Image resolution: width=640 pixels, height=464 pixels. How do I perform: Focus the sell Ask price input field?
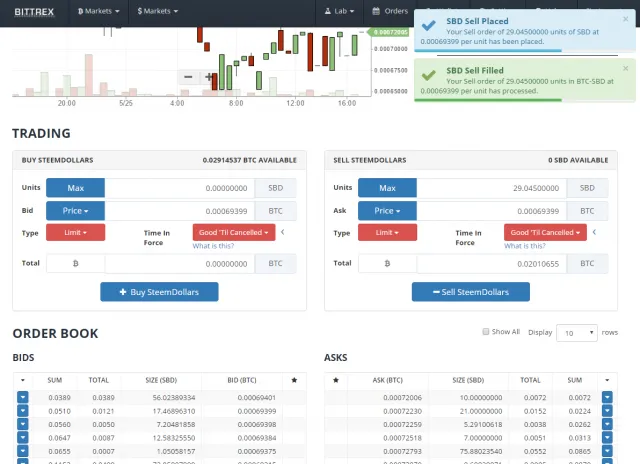491,211
